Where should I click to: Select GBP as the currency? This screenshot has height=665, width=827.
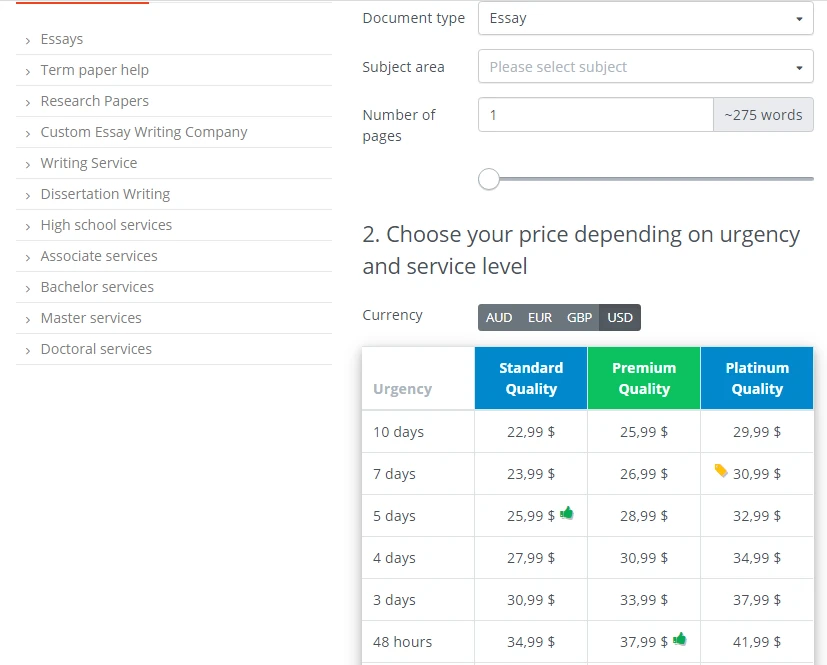point(580,317)
